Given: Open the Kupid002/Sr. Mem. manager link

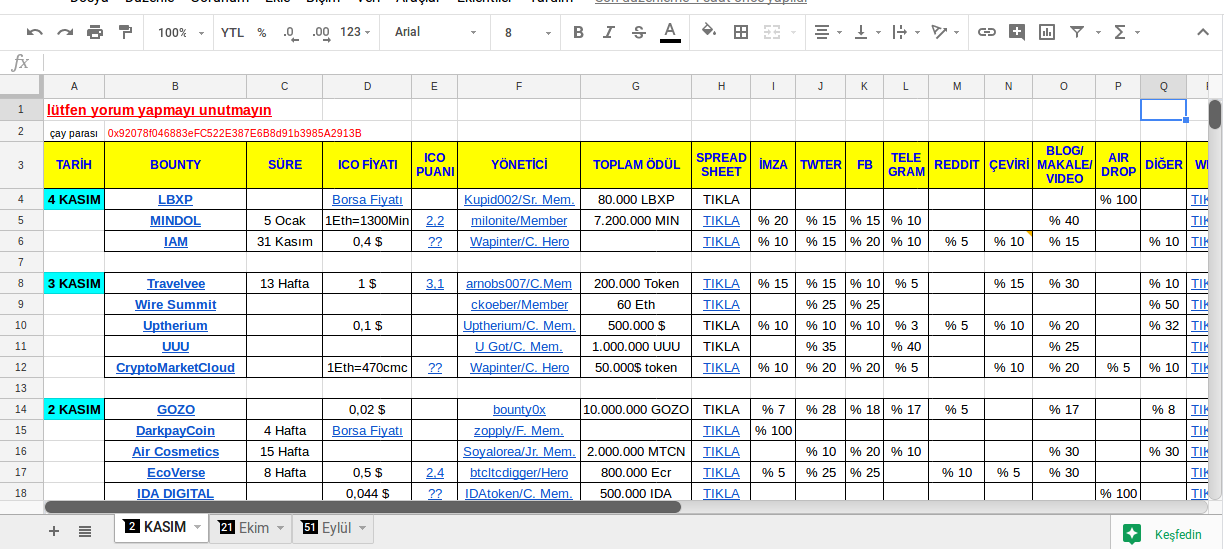Looking at the screenshot, I should click(x=519, y=199).
